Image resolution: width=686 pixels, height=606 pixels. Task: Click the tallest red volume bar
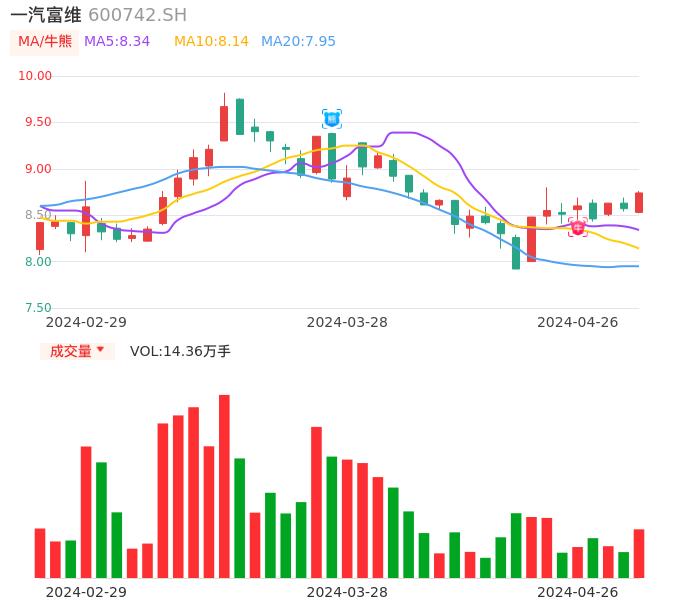coord(224,486)
